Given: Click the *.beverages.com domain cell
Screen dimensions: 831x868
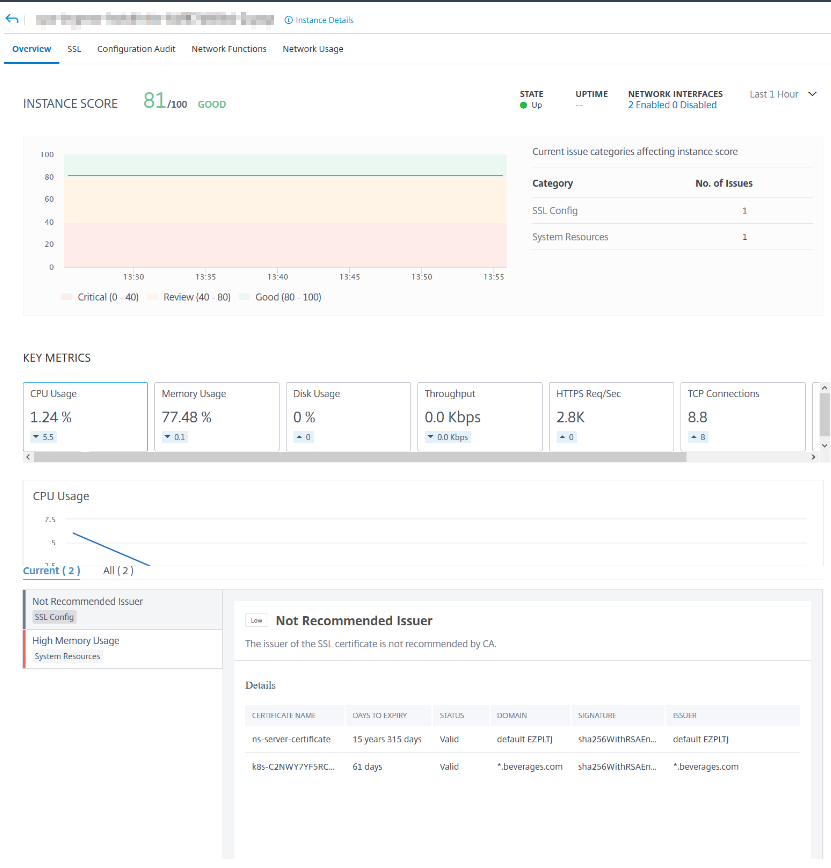Looking at the screenshot, I should tap(529, 767).
